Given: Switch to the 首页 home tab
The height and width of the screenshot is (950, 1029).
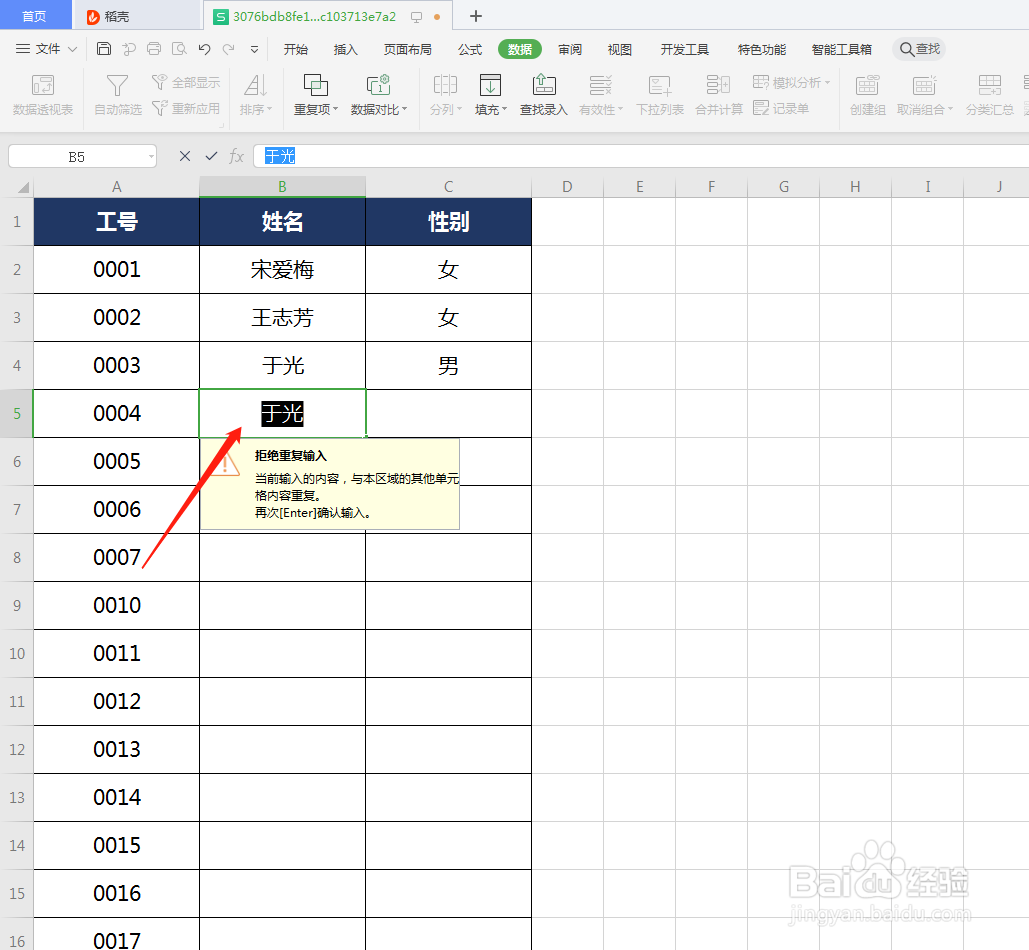Looking at the screenshot, I should pos(34,16).
